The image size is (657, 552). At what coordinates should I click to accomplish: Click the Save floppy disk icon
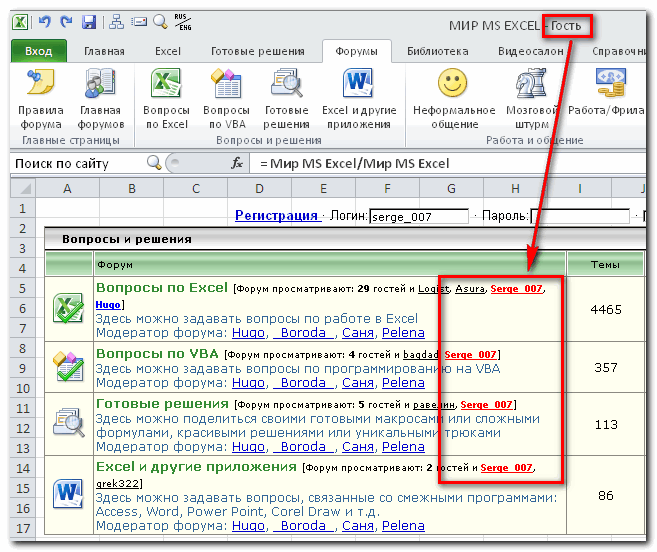tap(89, 22)
